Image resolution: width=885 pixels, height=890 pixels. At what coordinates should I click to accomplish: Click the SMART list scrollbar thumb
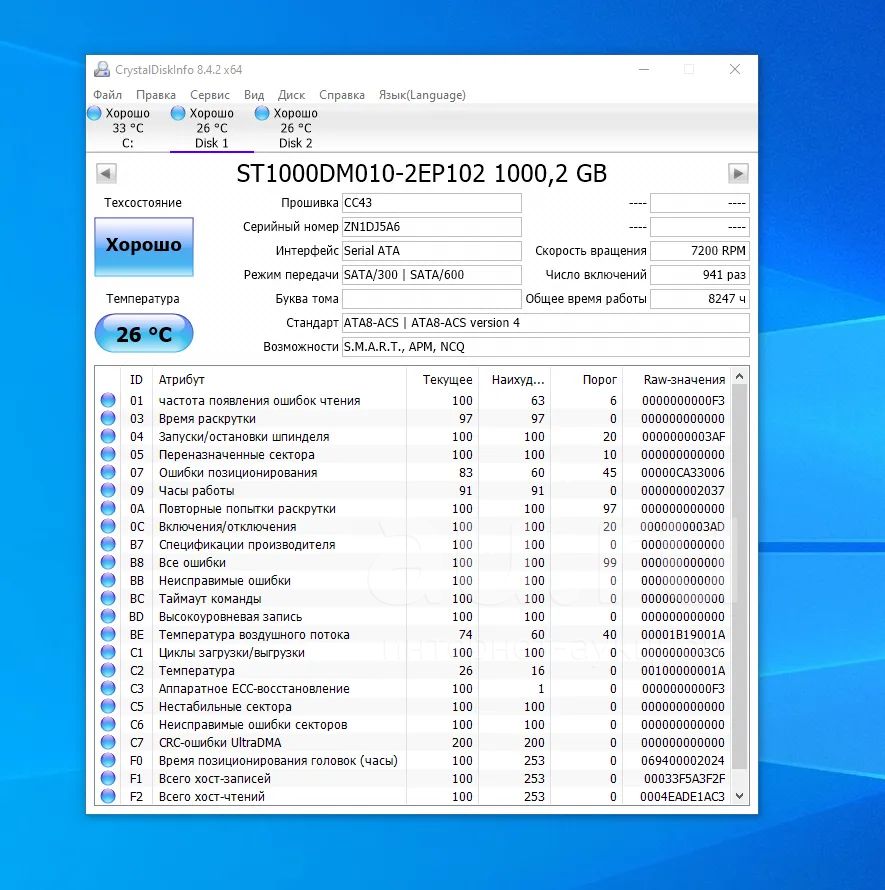tap(739, 577)
